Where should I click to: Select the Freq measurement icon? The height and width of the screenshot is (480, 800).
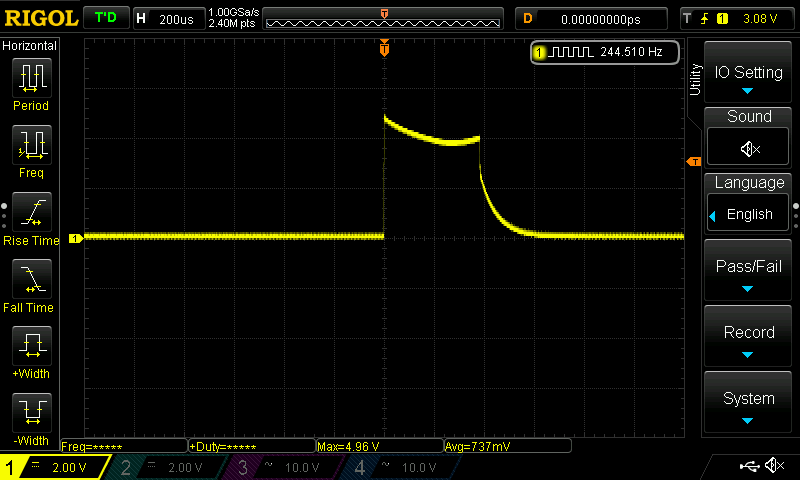point(32,144)
